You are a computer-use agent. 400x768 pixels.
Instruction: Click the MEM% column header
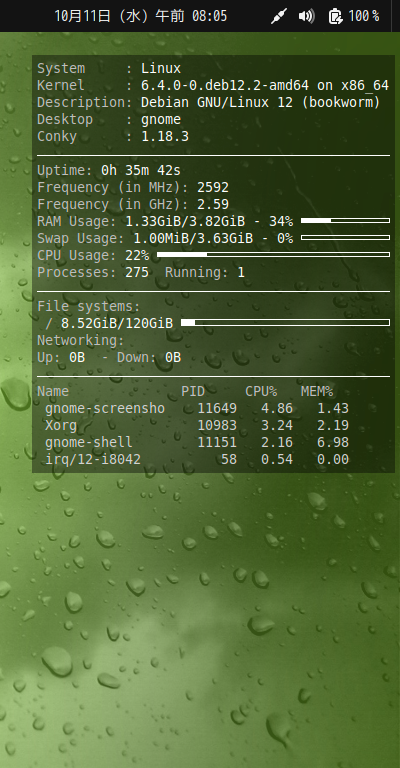click(x=317, y=391)
